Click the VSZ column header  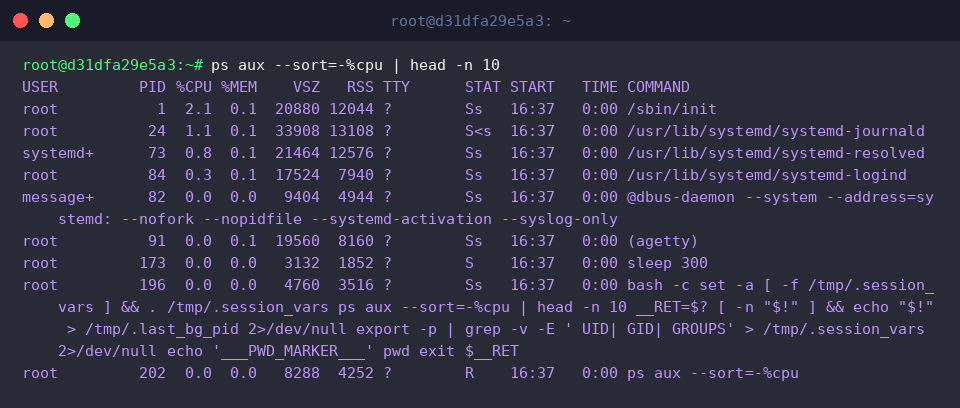pyautogui.click(x=306, y=87)
